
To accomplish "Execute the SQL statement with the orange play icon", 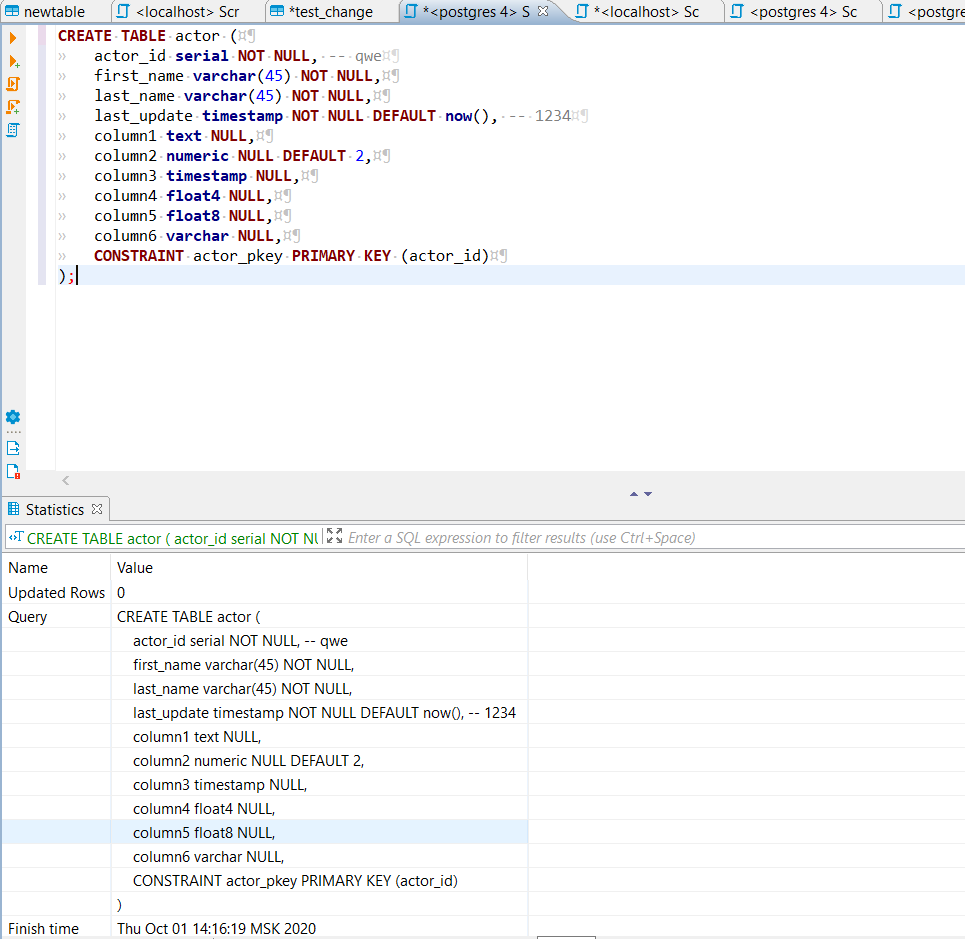I will (13, 37).
